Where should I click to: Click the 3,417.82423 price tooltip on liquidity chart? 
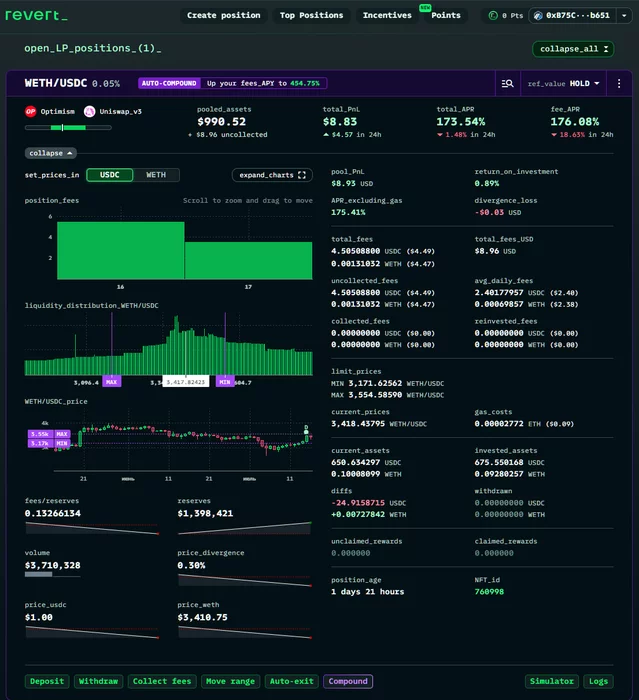pos(185,382)
